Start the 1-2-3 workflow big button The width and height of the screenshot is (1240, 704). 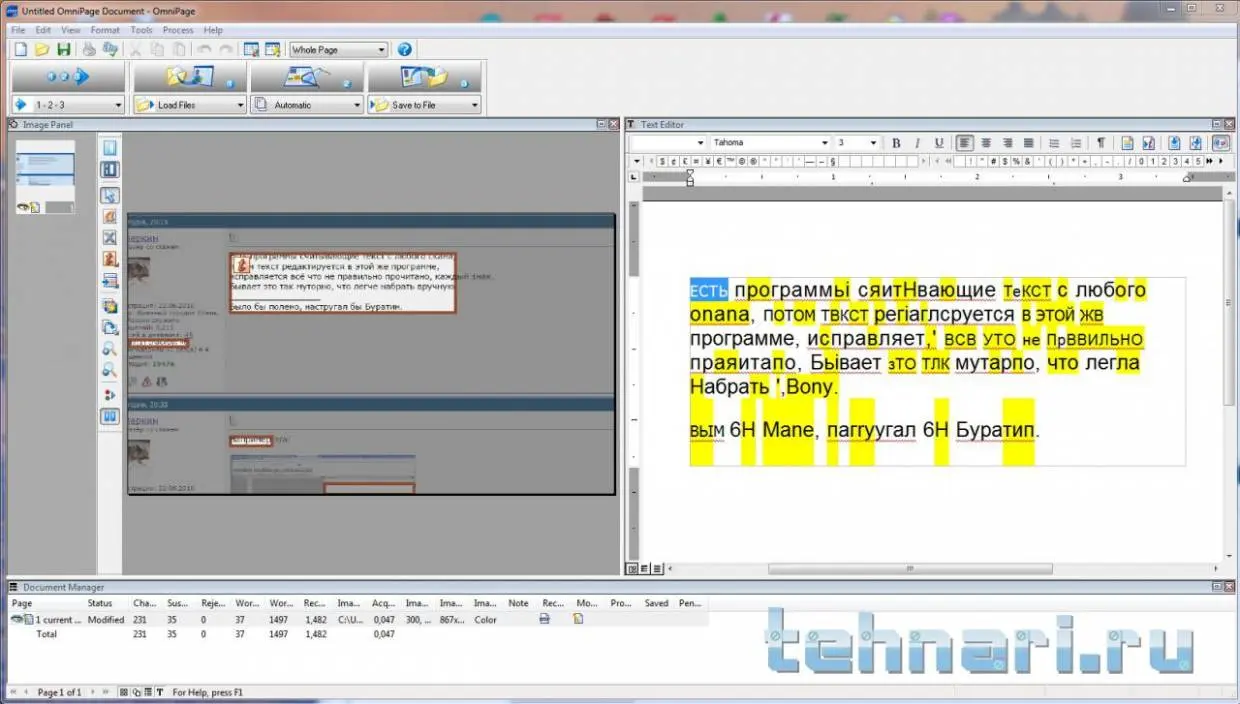[68, 77]
